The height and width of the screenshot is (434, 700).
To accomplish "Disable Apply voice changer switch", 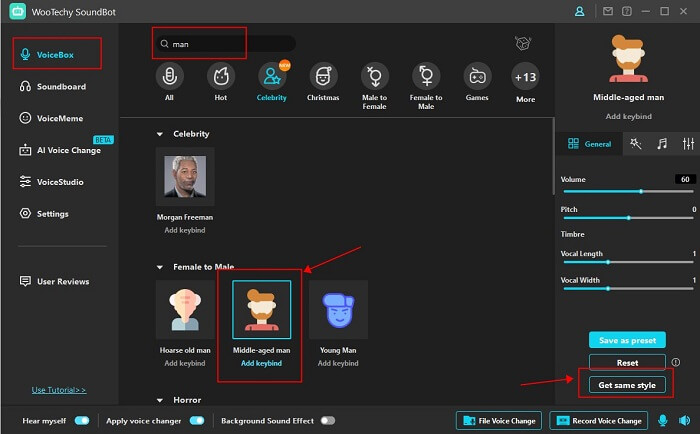I will [197, 421].
